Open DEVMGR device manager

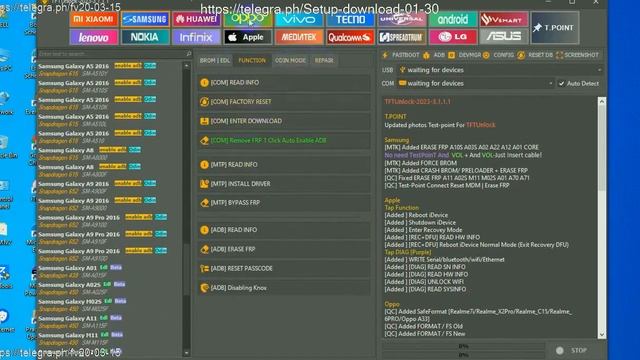(464, 55)
